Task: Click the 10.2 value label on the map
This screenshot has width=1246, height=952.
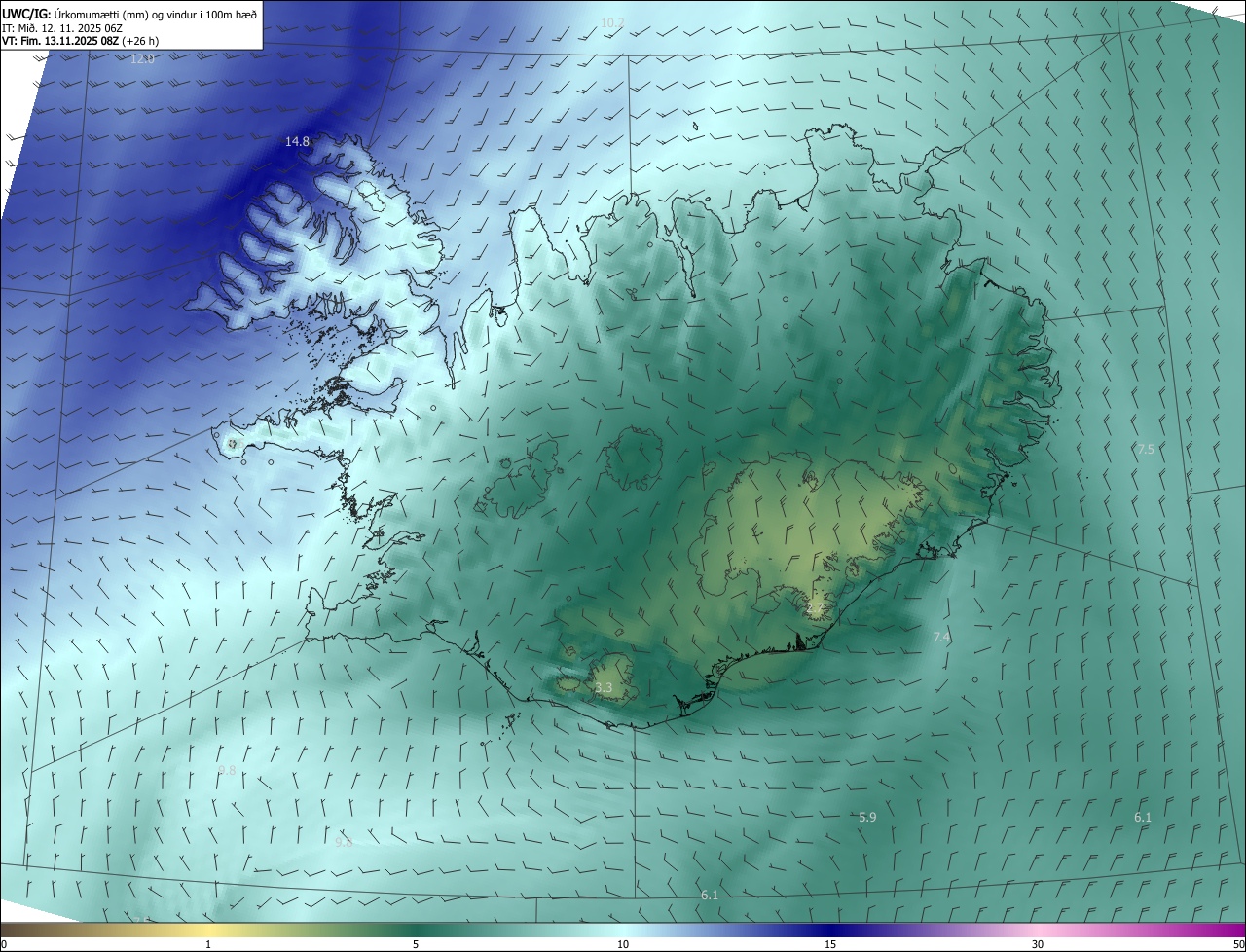Action: [x=612, y=22]
